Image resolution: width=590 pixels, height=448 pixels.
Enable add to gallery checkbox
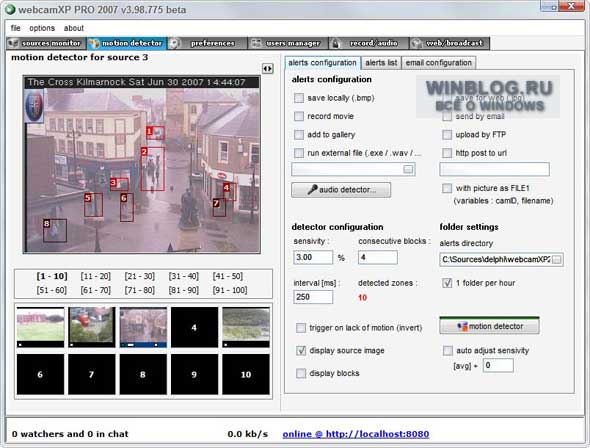pos(299,135)
